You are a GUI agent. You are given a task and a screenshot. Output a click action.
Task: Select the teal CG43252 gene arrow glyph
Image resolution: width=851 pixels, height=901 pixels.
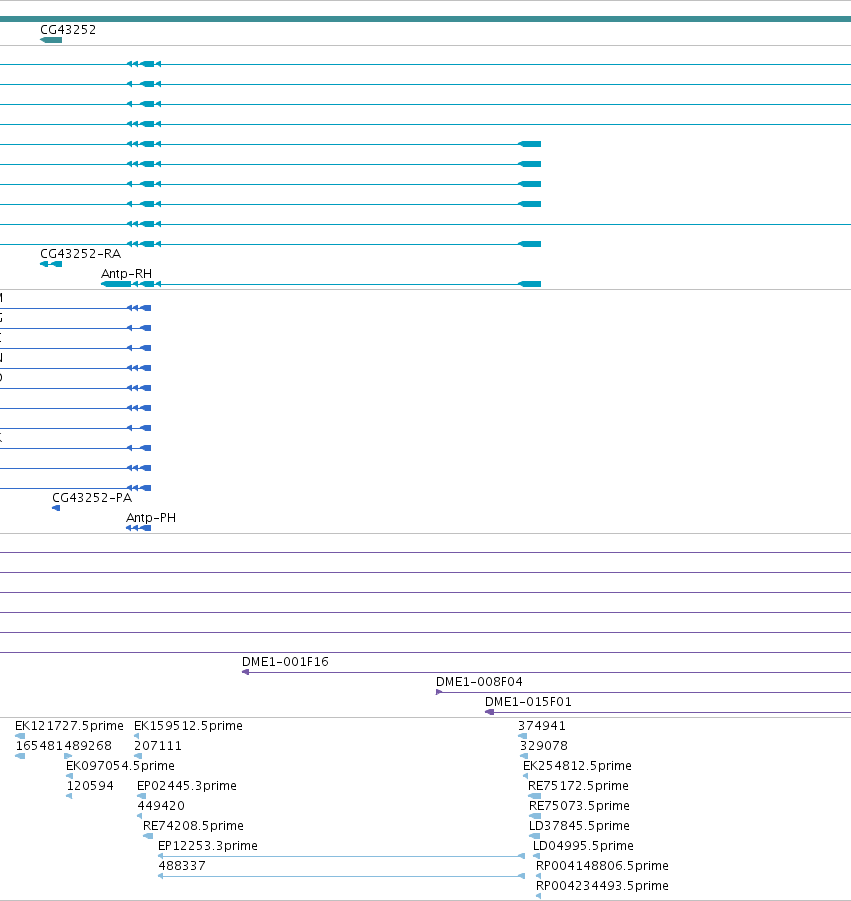[x=51, y=40]
